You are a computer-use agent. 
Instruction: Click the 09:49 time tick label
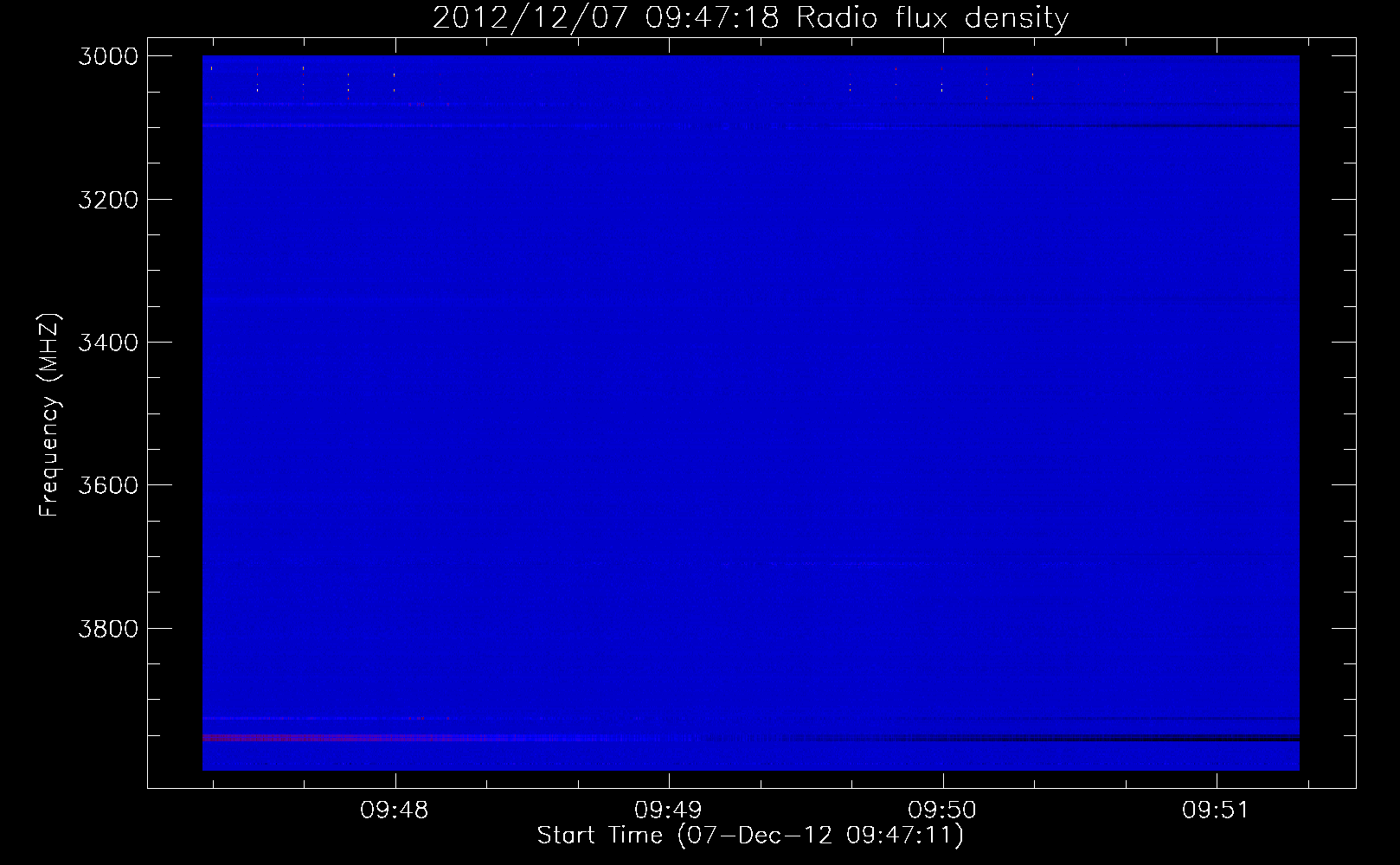(668, 811)
